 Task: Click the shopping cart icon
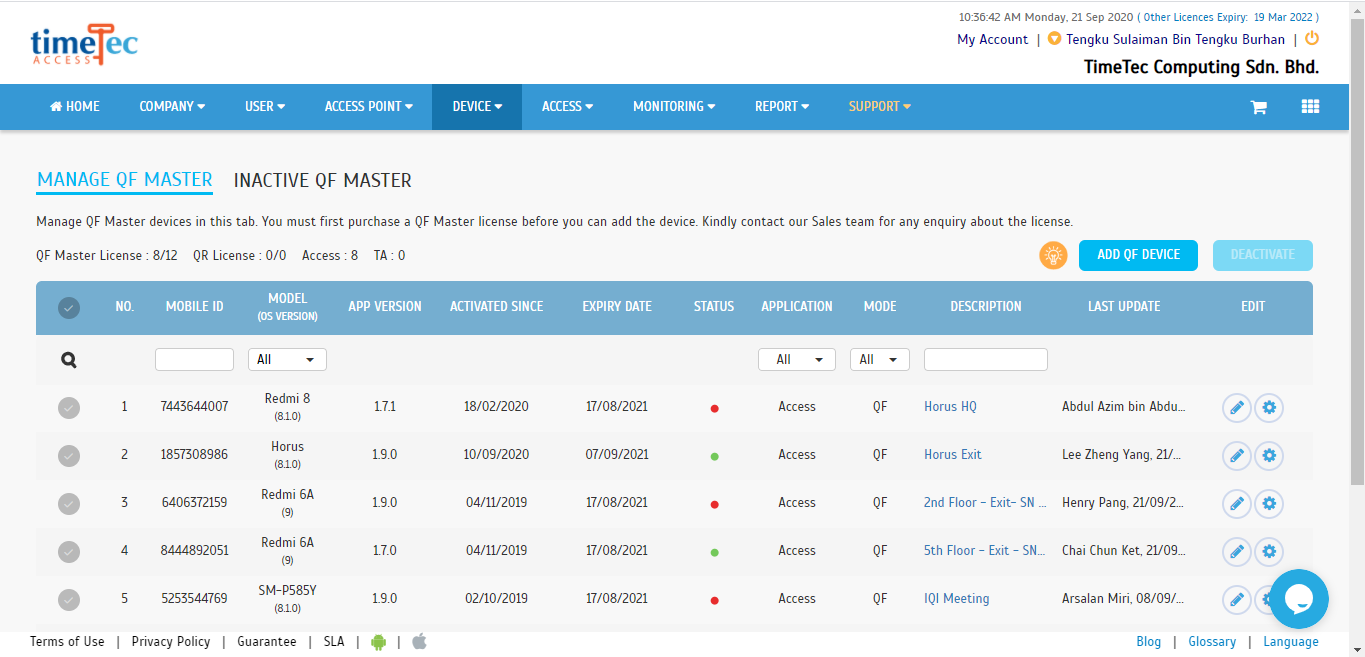1258,107
